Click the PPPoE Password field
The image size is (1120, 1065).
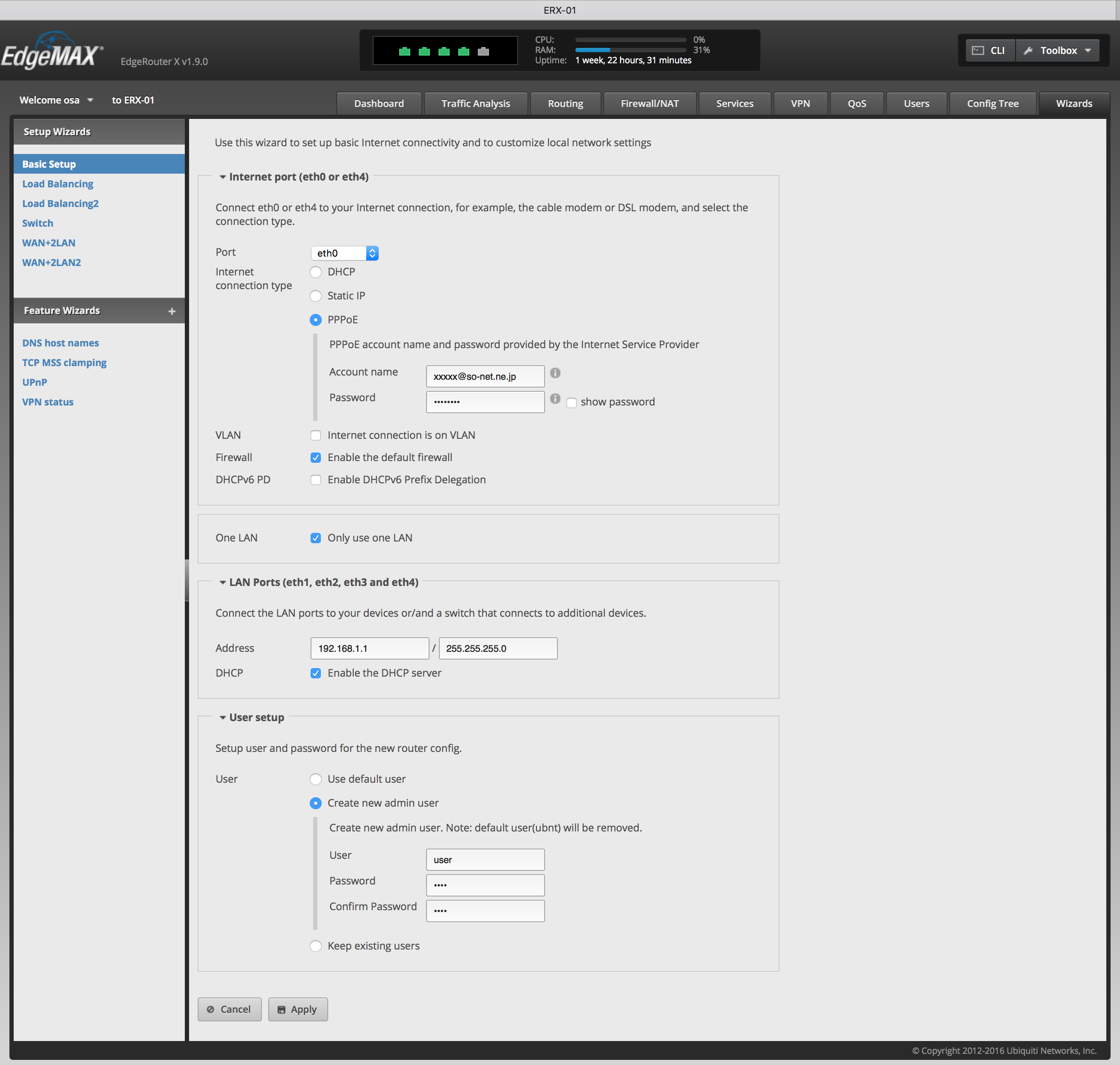click(x=485, y=402)
